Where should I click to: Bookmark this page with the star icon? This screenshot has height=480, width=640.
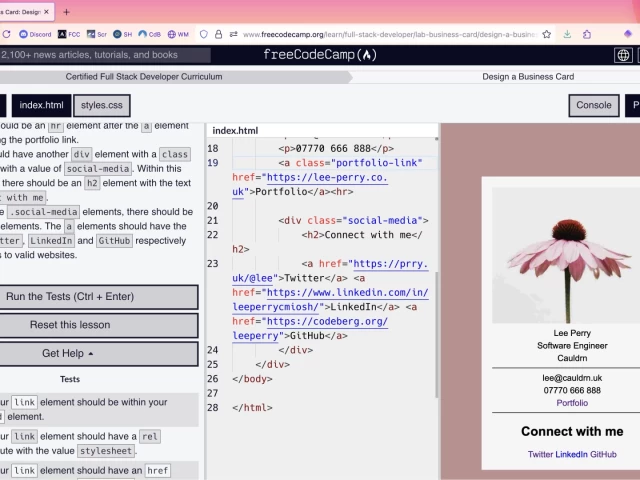pyautogui.click(x=547, y=34)
